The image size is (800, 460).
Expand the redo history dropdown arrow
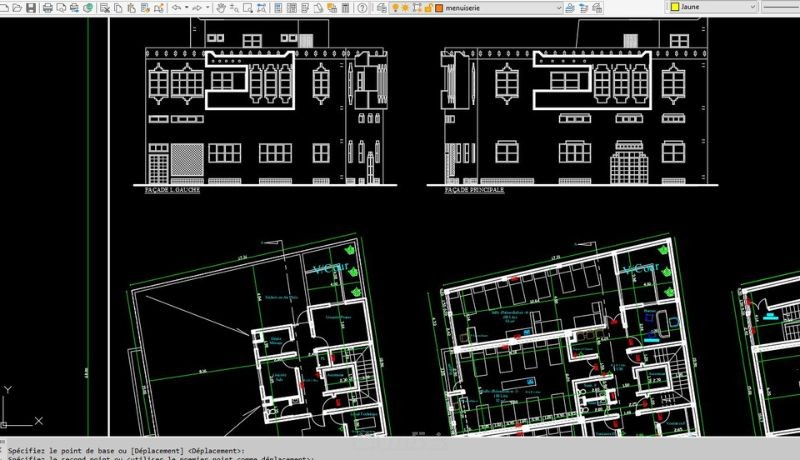coord(208,8)
